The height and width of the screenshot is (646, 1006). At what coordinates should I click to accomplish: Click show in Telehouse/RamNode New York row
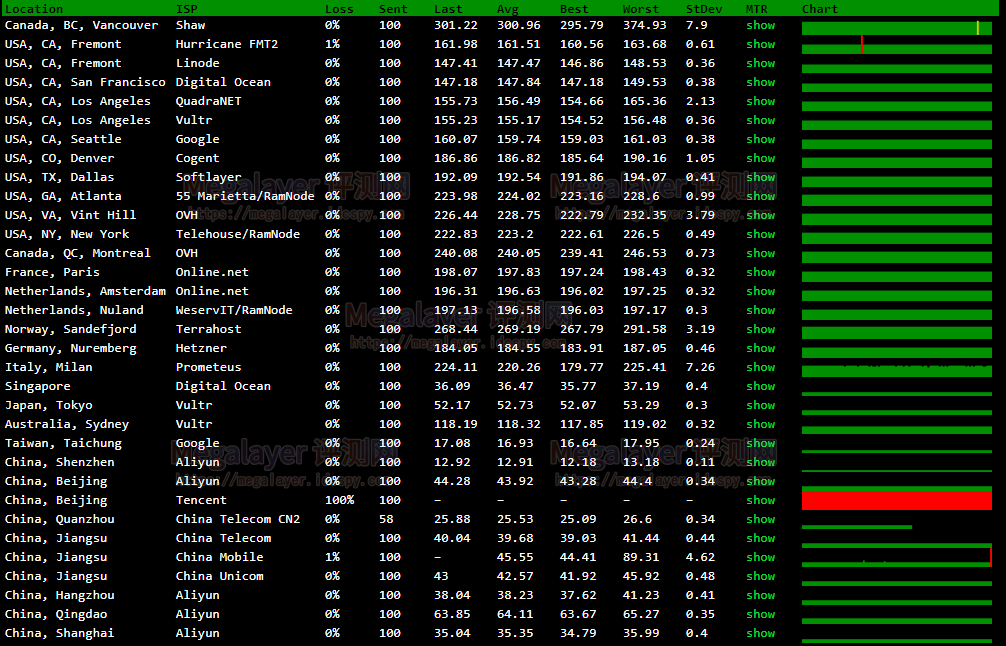(760, 234)
